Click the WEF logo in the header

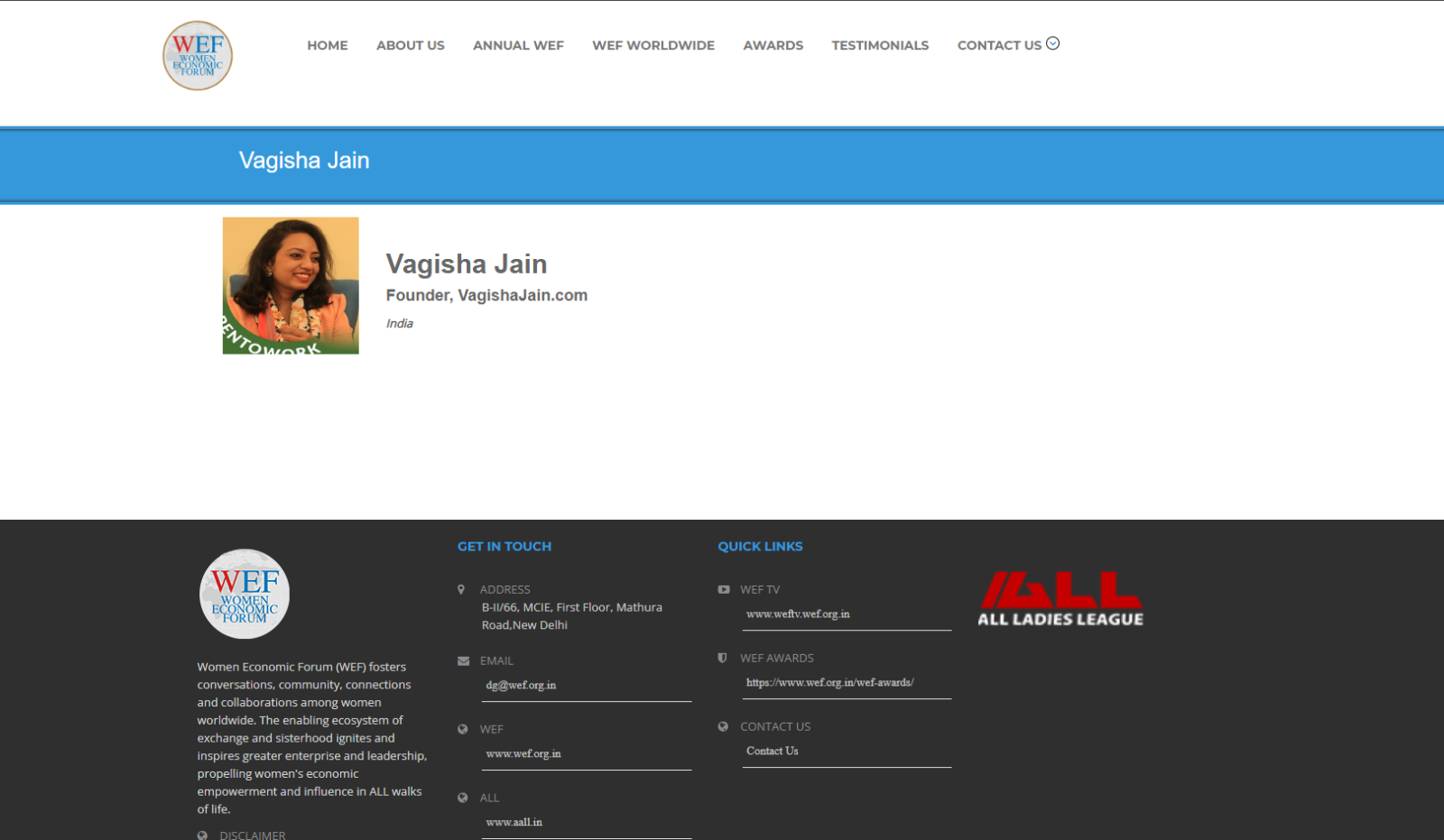pyautogui.click(x=198, y=56)
